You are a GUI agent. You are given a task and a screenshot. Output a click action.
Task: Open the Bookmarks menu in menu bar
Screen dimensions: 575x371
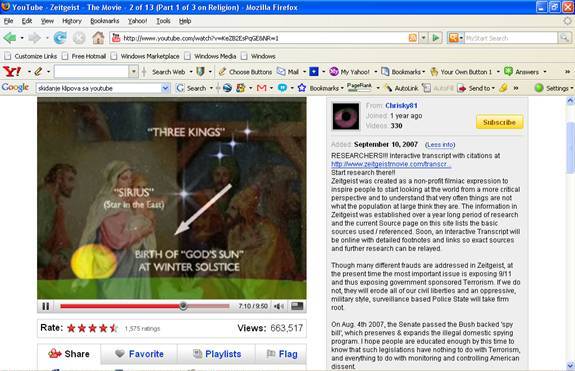pyautogui.click(x=105, y=21)
